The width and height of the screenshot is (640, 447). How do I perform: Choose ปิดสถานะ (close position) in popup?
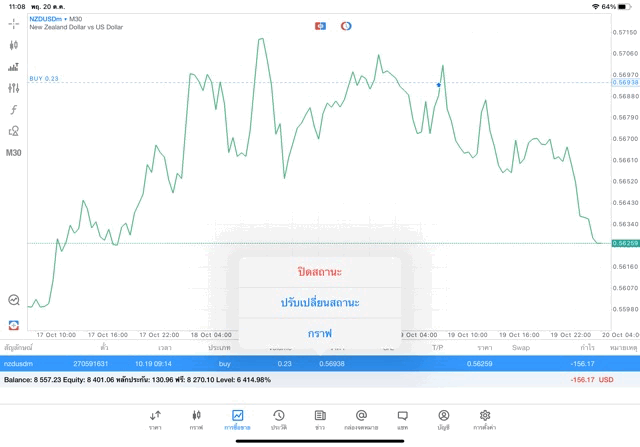[x=320, y=272]
